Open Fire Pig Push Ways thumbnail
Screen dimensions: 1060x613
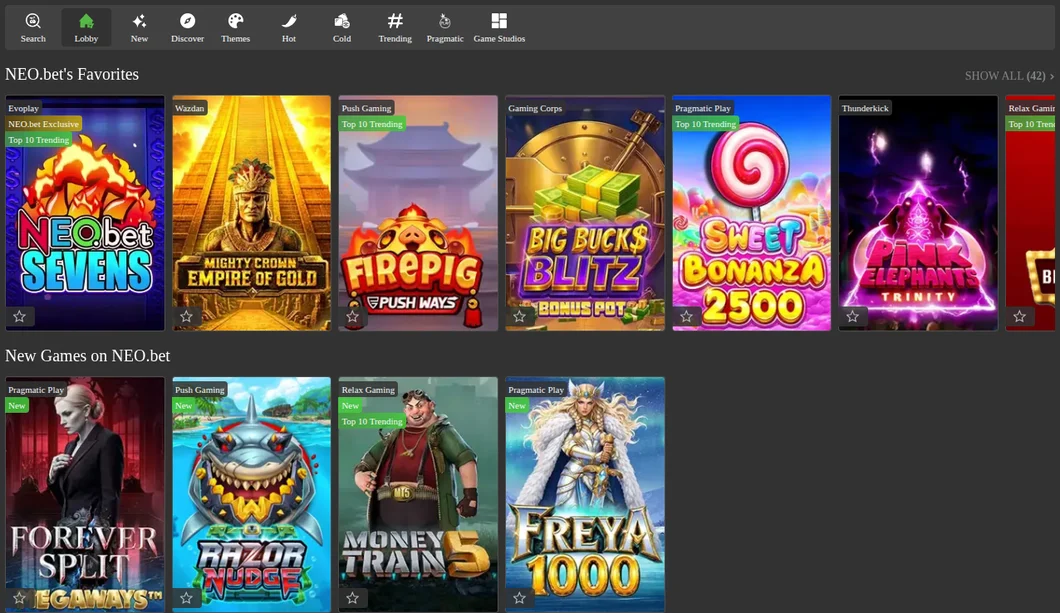coord(418,213)
